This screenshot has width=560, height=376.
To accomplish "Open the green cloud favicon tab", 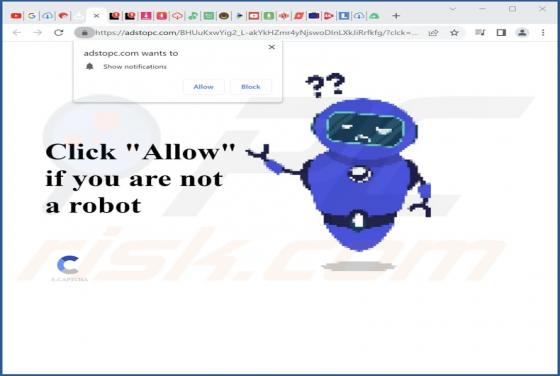I will coord(374,16).
